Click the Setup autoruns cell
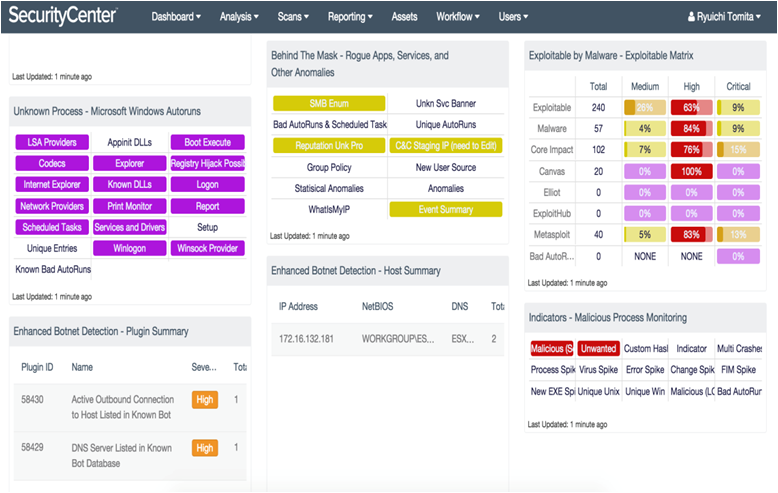Image resolution: width=778 pixels, height=493 pixels. 207,227
